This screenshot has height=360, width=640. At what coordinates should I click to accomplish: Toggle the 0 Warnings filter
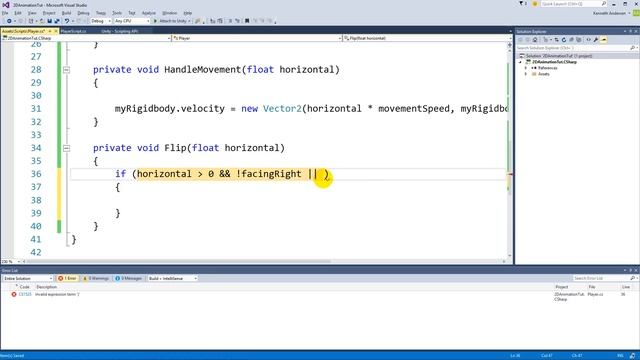tap(96, 278)
